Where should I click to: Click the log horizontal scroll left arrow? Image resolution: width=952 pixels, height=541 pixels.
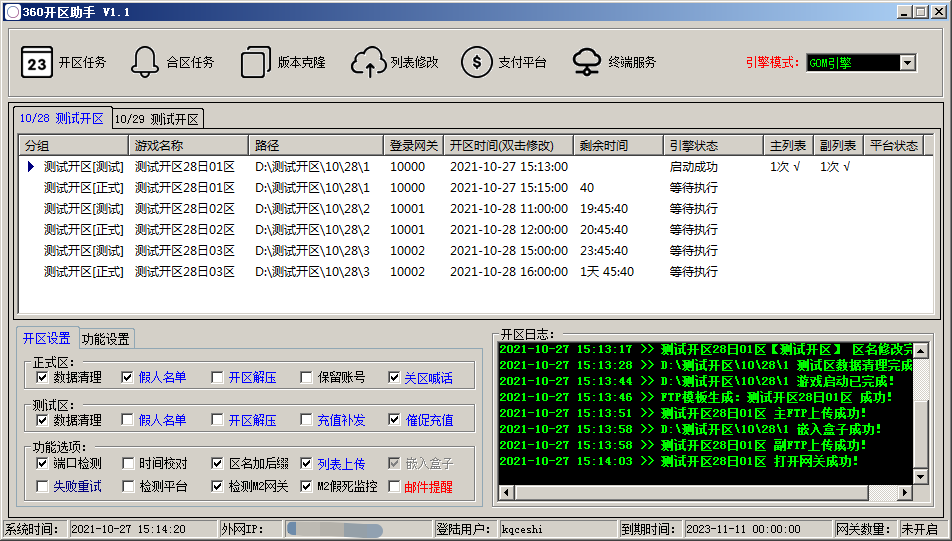pos(506,492)
